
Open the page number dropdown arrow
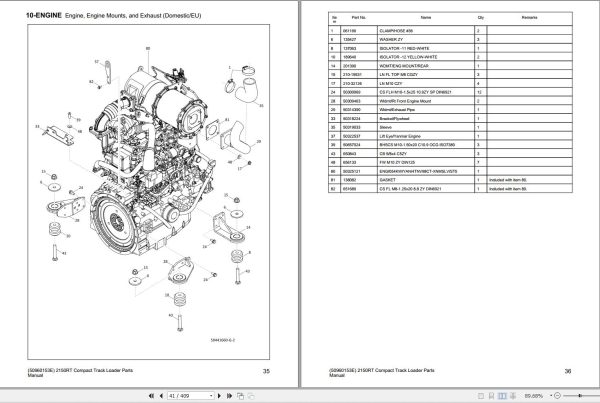point(211,396)
